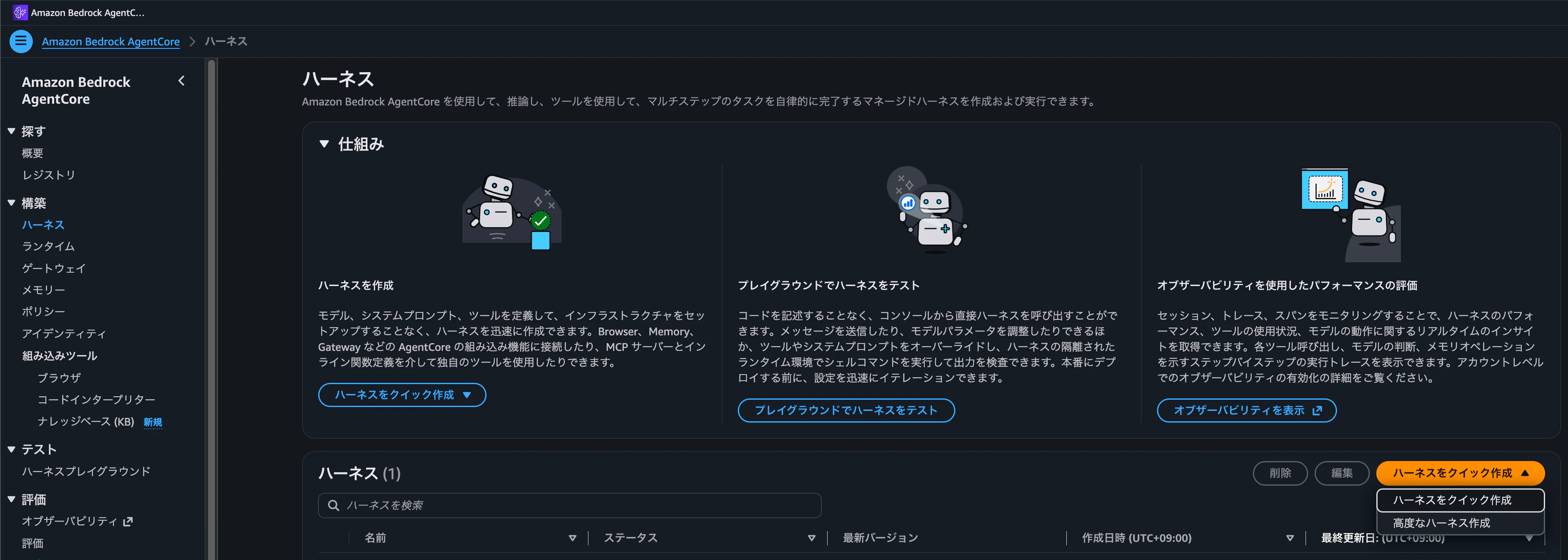Open ブラウザ under 組み込みツール
Screen dimensions: 1568x560
tap(59, 378)
